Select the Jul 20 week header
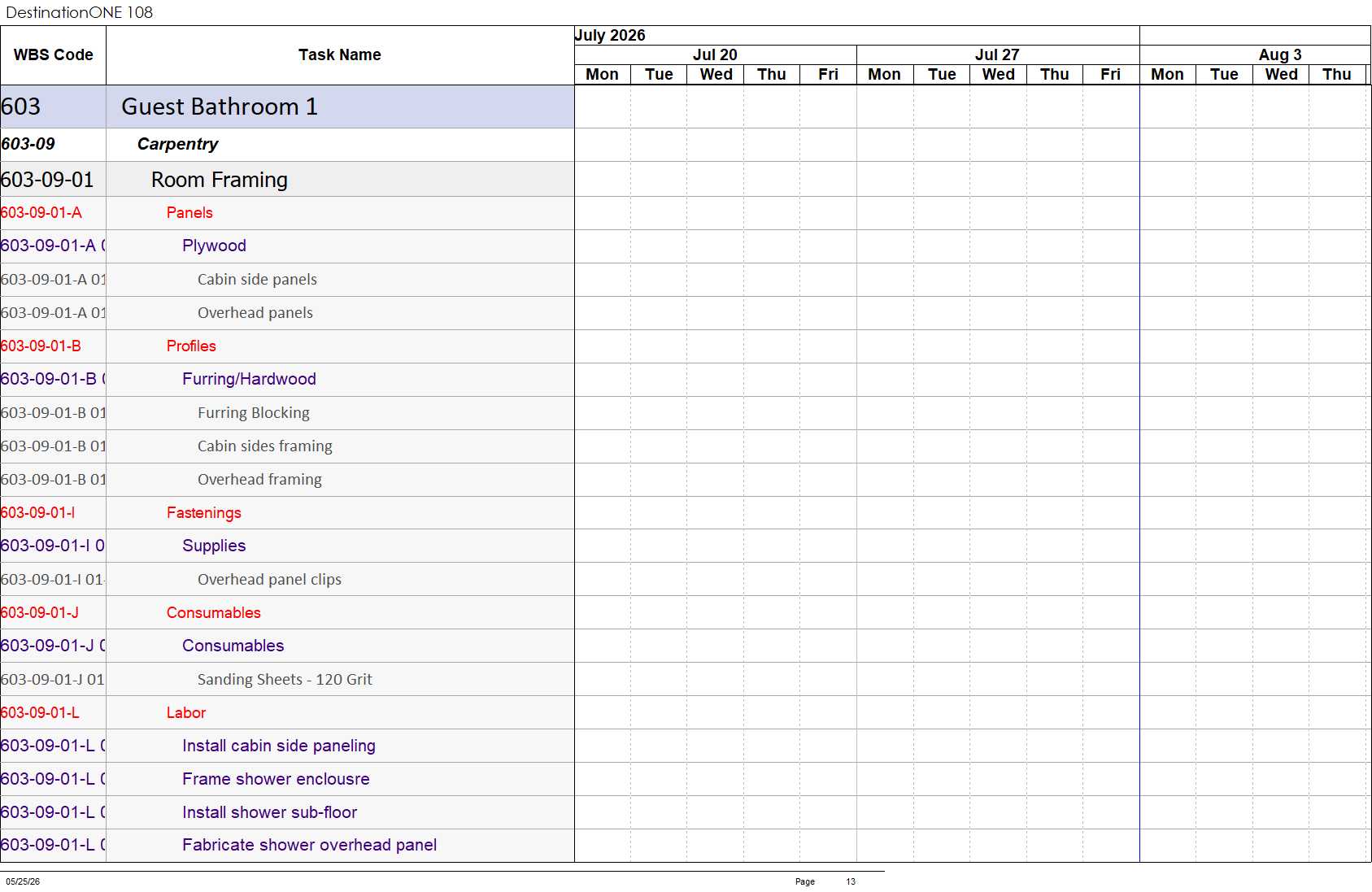This screenshot has width=1372, height=892. pos(715,54)
